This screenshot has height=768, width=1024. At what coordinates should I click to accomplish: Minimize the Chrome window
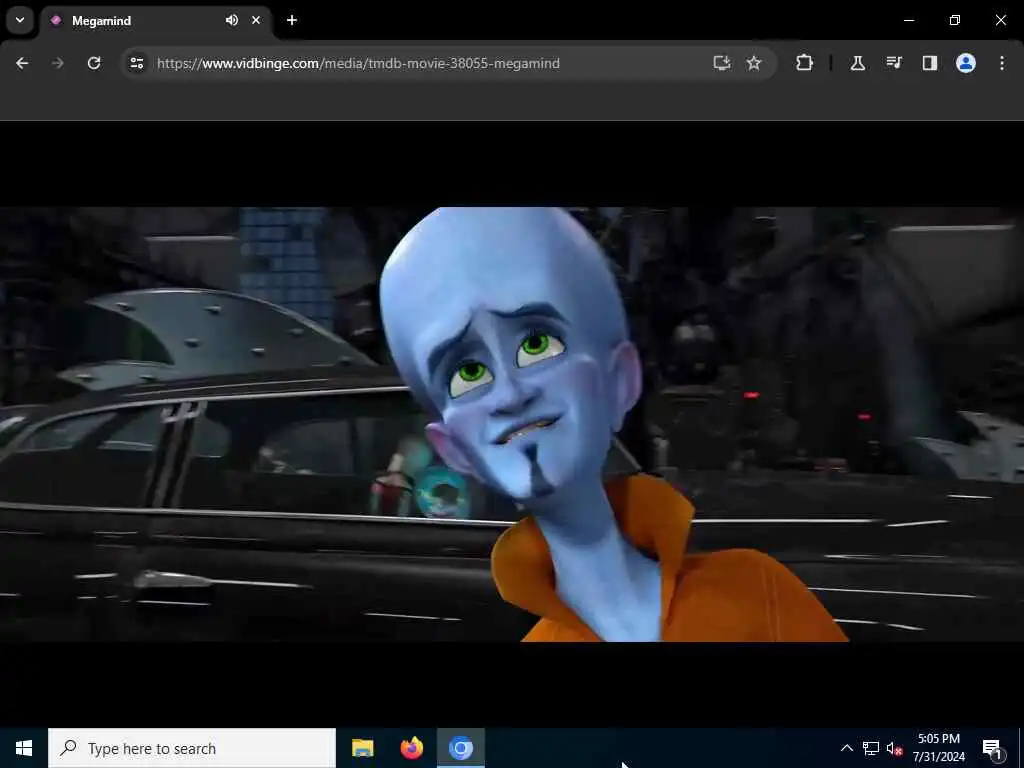tap(908, 20)
